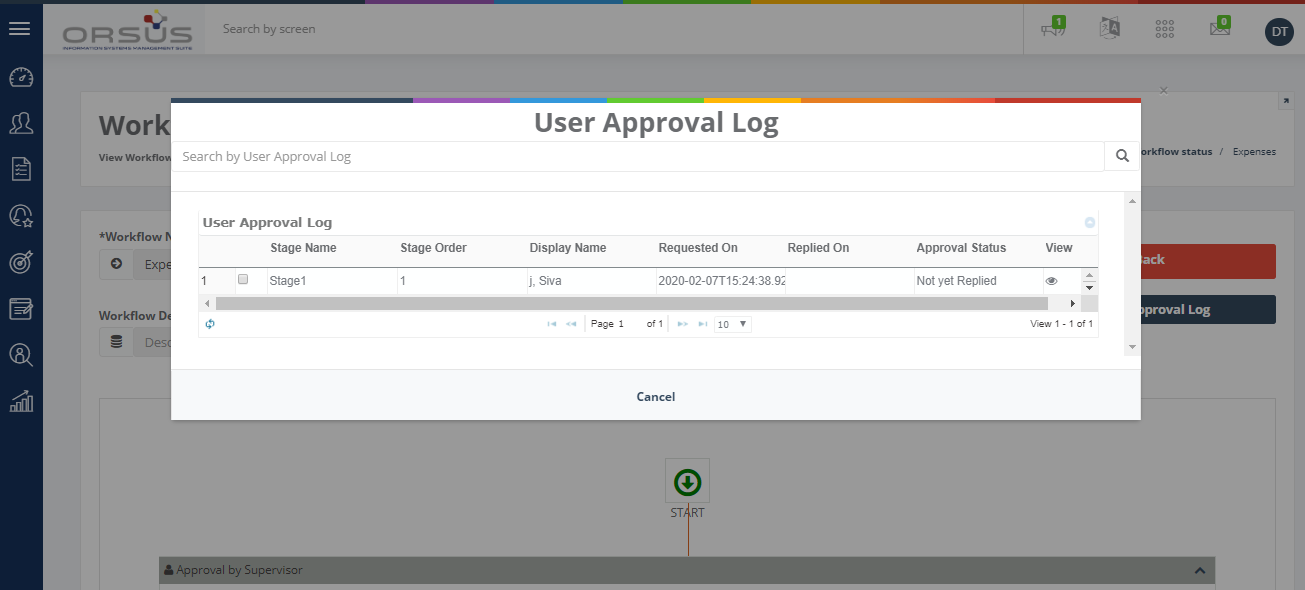This screenshot has height=590, width=1305.
Task: Select the Stage1 row checkbox
Action: click(x=242, y=280)
